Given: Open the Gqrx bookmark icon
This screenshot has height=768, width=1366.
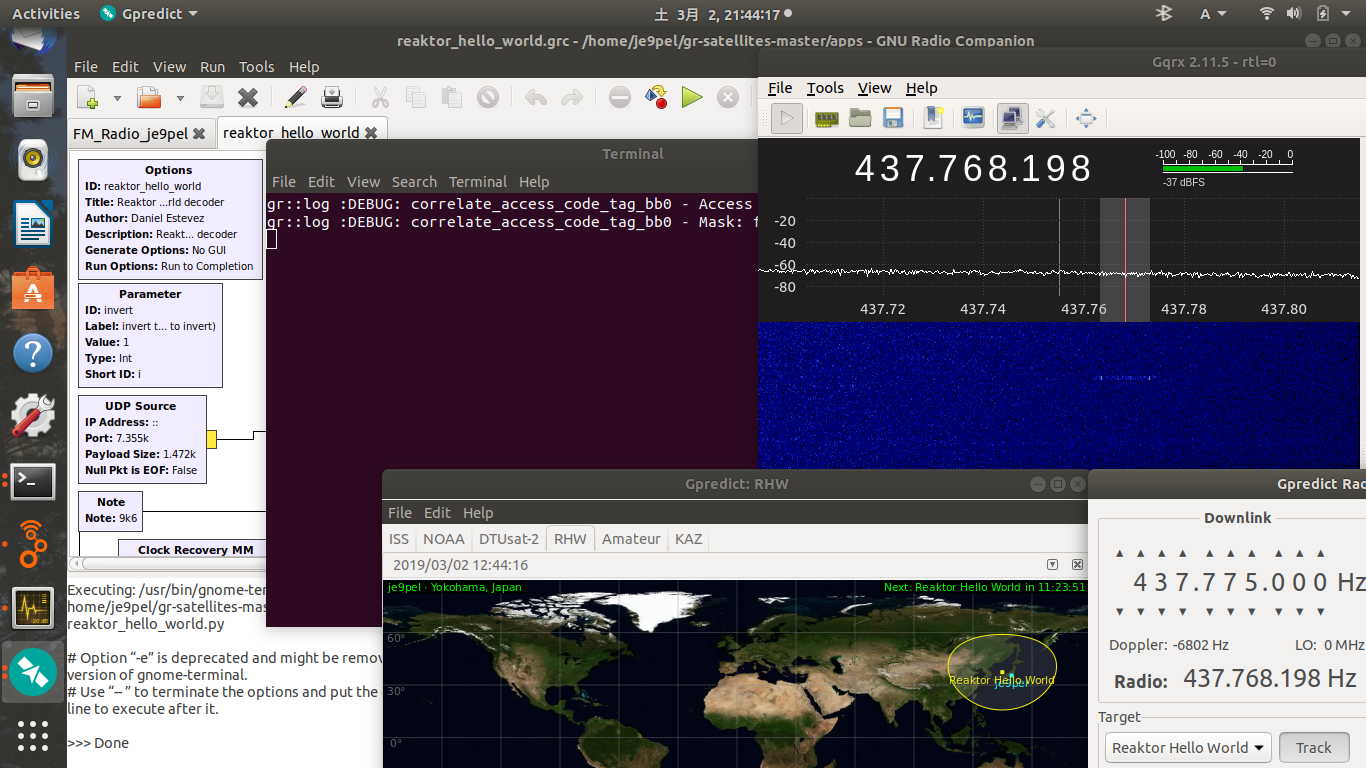Looking at the screenshot, I should pyautogui.click(x=933, y=119).
